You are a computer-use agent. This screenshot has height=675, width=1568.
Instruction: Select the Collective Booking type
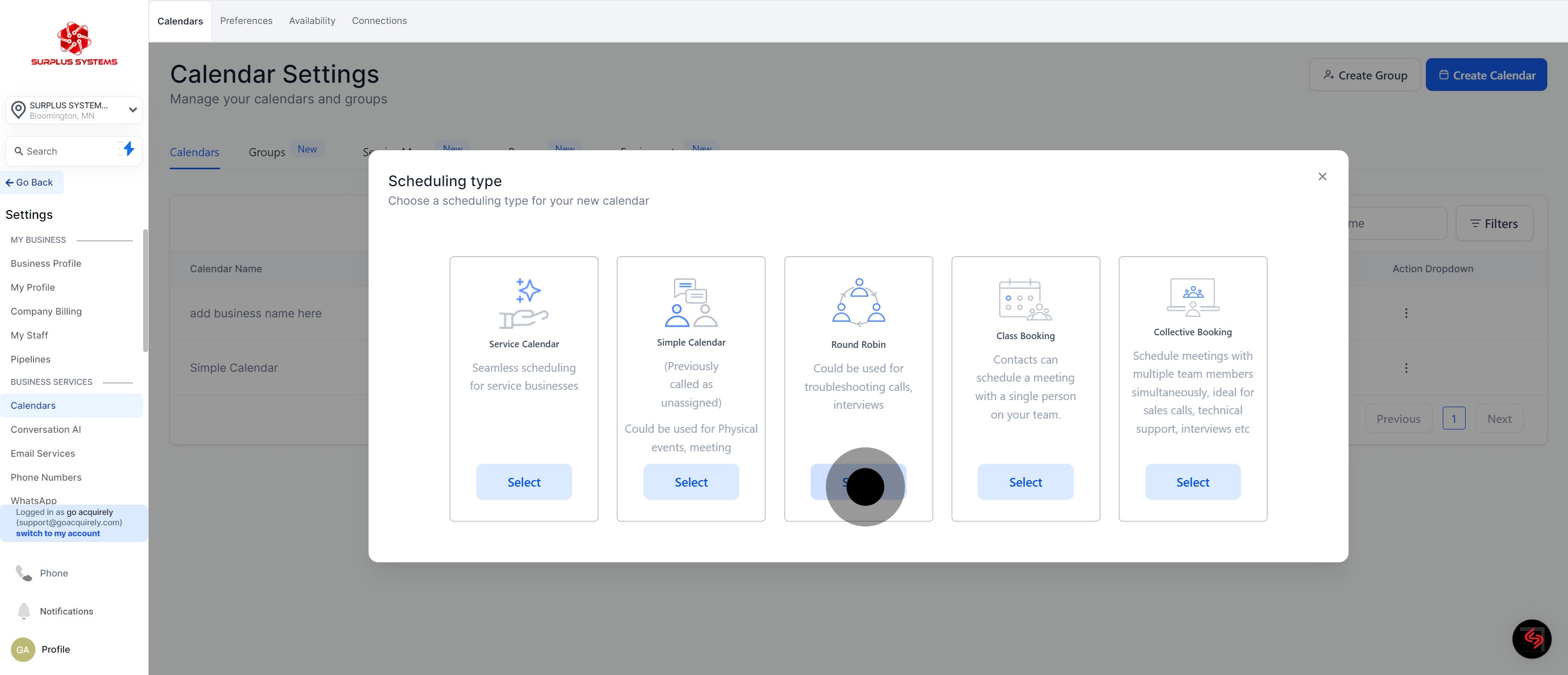pyautogui.click(x=1192, y=481)
